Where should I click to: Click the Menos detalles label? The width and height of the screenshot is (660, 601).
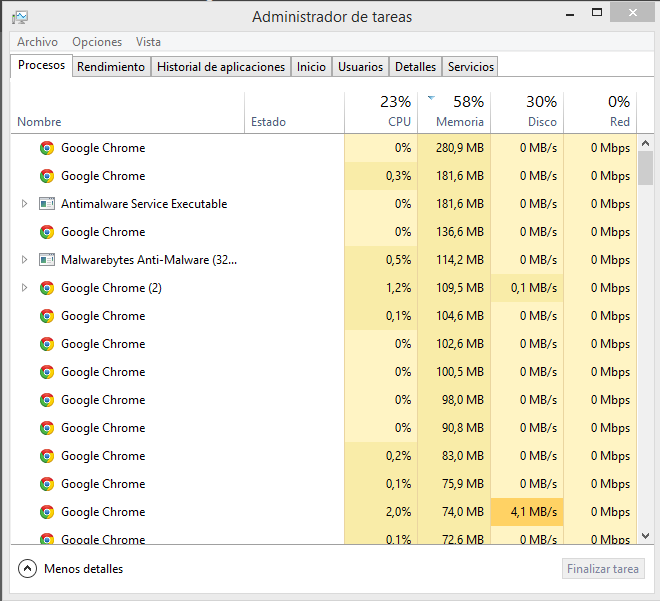click(x=83, y=569)
